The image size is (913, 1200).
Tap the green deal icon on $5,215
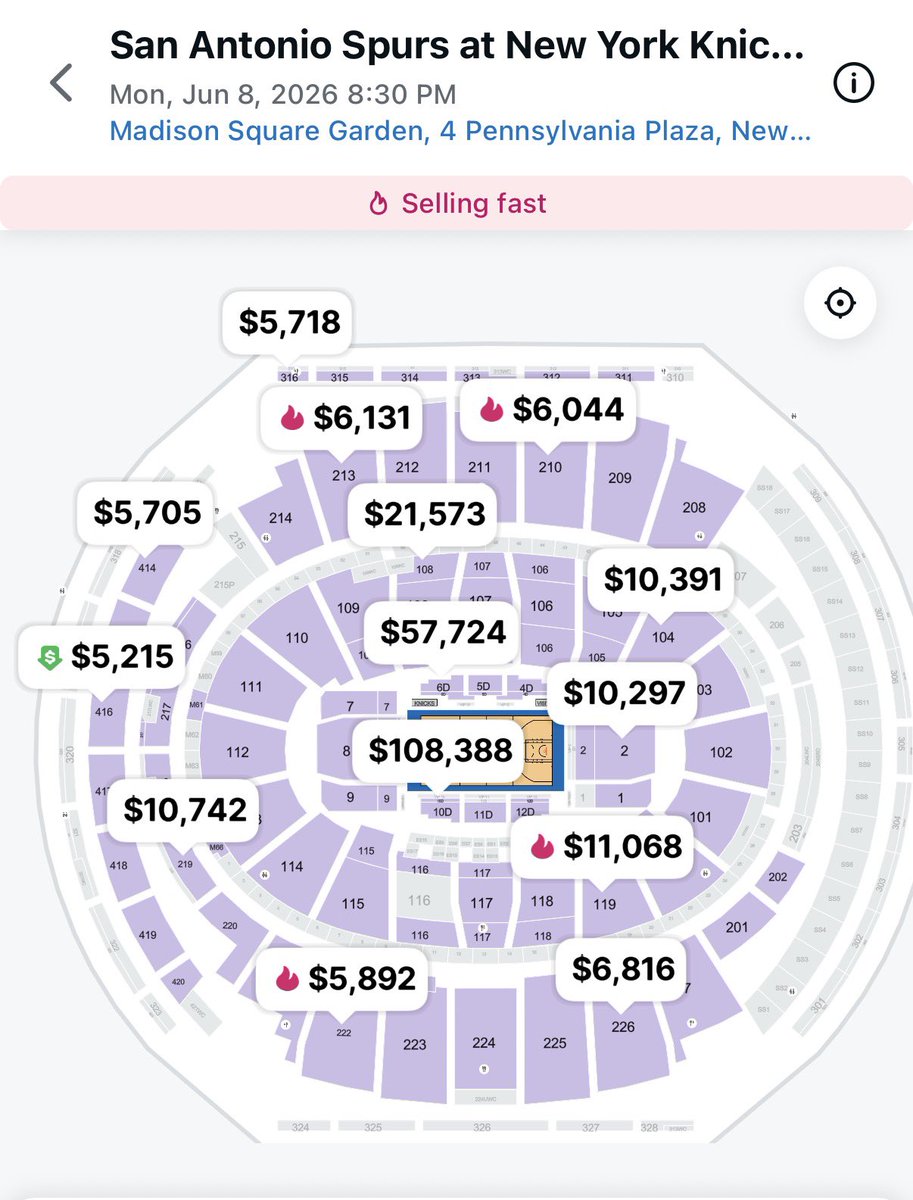pos(50,657)
